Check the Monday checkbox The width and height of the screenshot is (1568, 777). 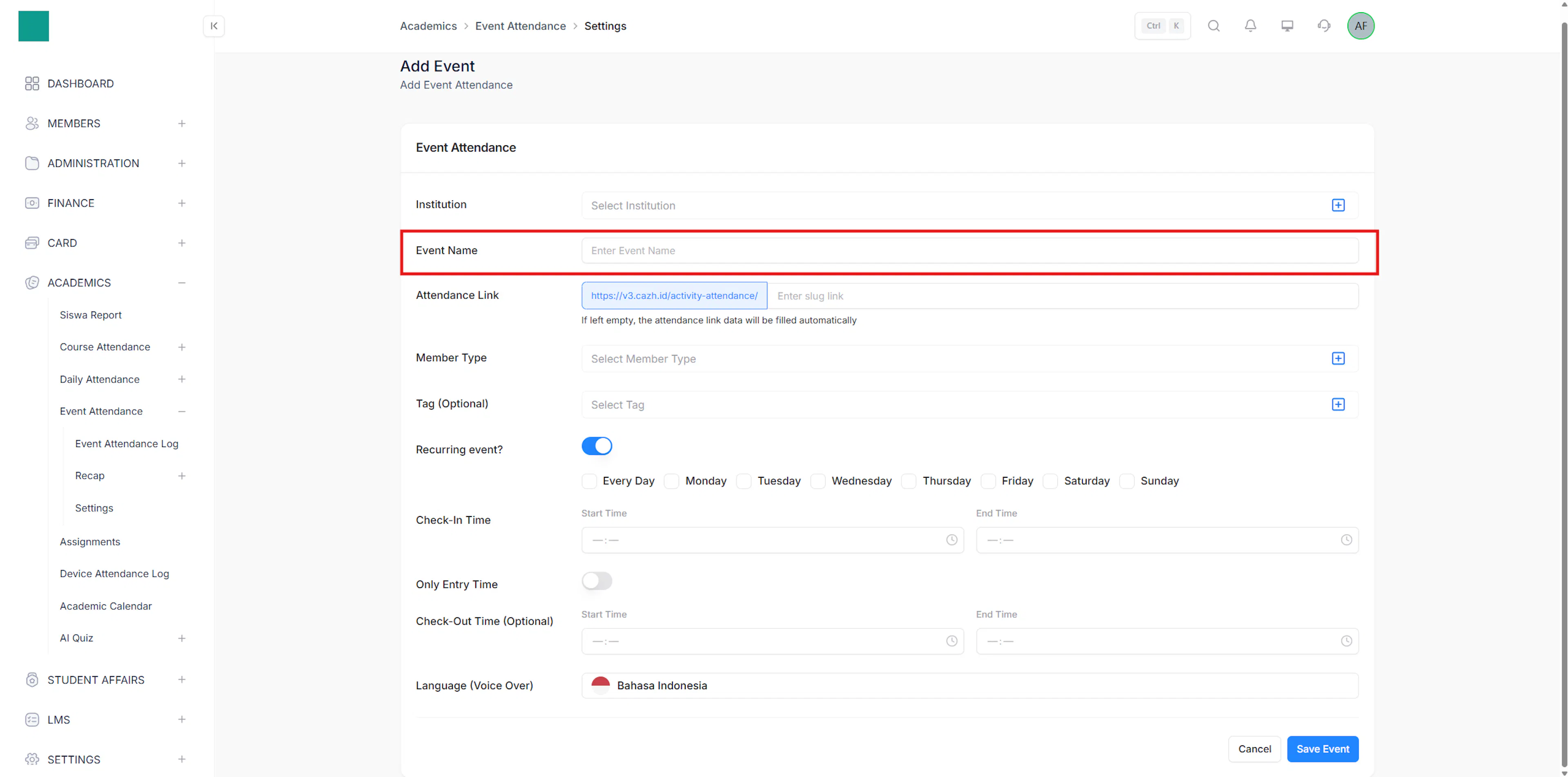(x=671, y=481)
